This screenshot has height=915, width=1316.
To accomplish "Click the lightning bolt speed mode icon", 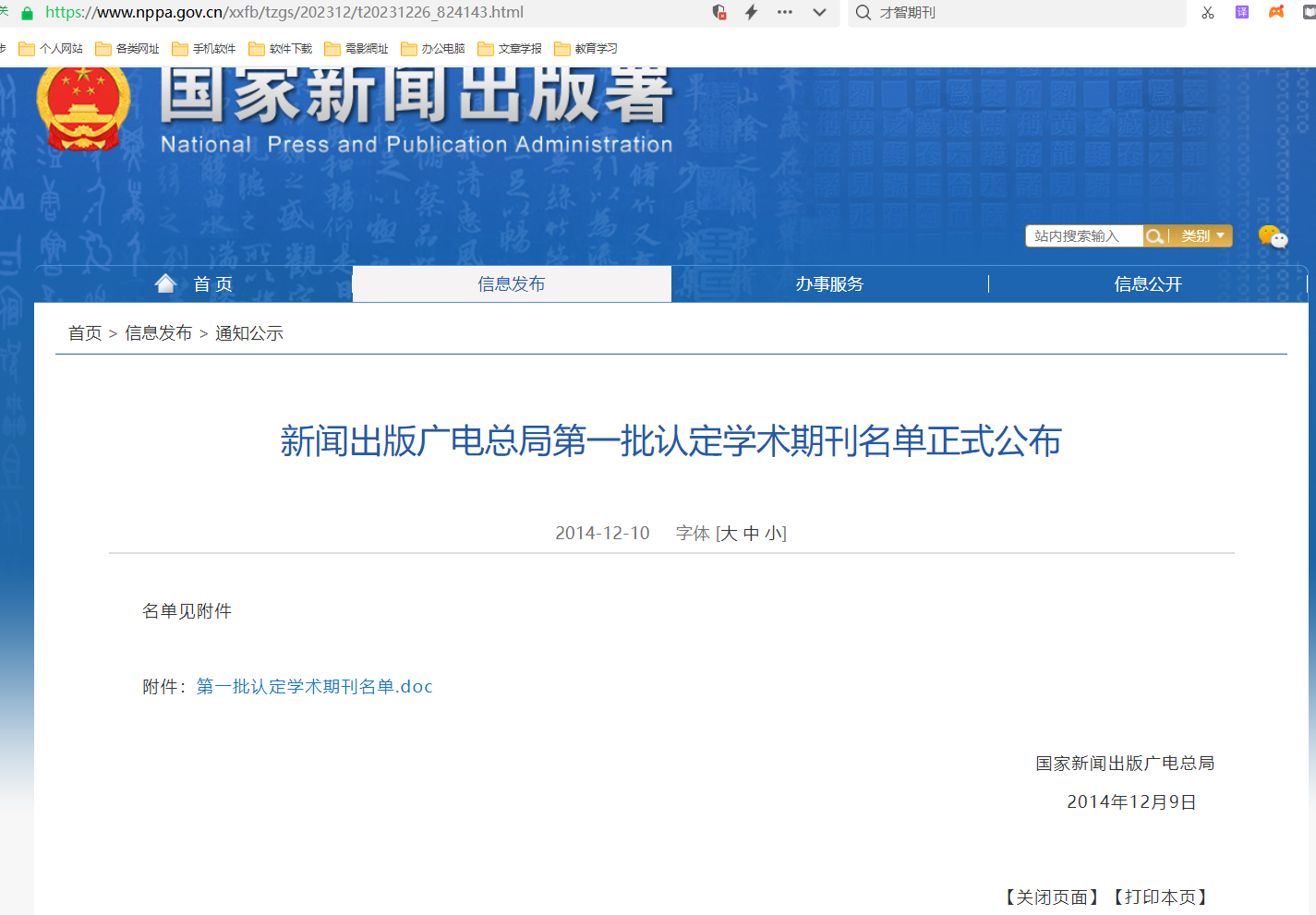I will pyautogui.click(x=752, y=12).
